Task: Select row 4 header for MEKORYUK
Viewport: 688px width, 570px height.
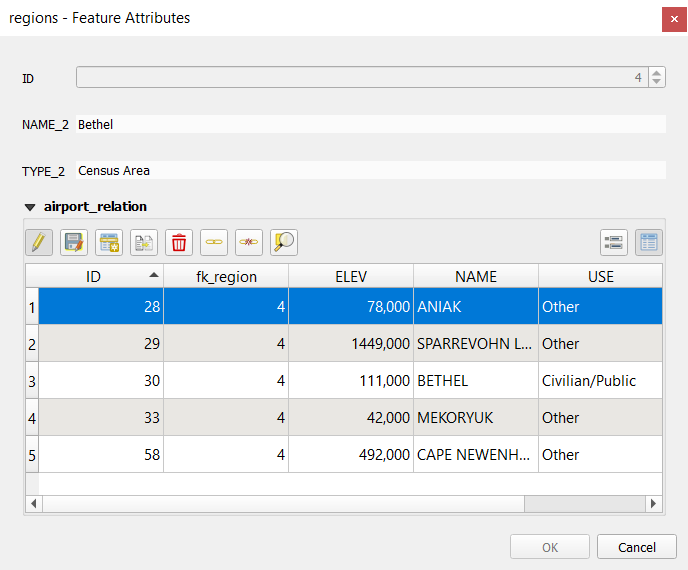Action: (x=32, y=418)
